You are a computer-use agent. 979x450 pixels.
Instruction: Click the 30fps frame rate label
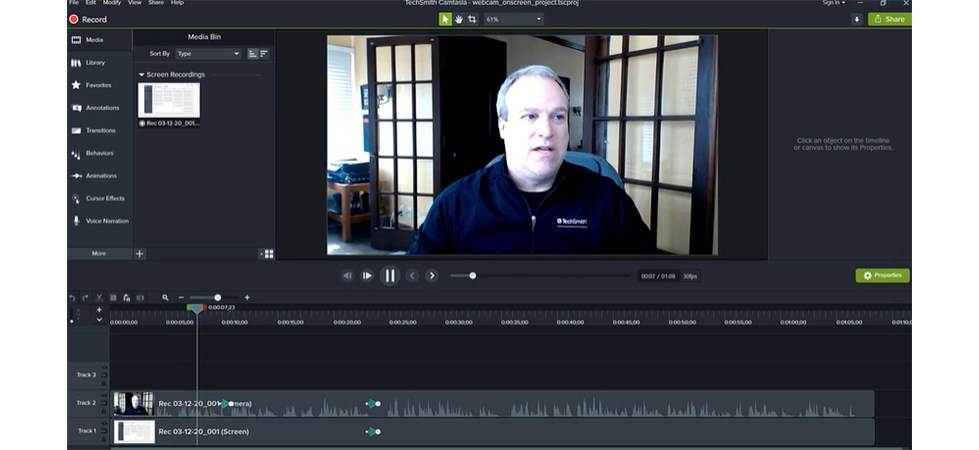pyautogui.click(x=689, y=276)
